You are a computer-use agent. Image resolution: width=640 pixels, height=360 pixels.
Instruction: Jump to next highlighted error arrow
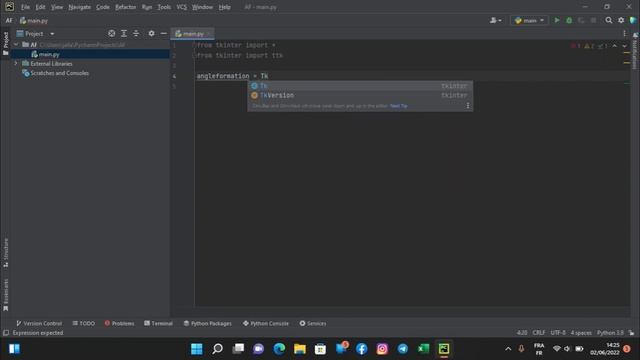pos(624,46)
